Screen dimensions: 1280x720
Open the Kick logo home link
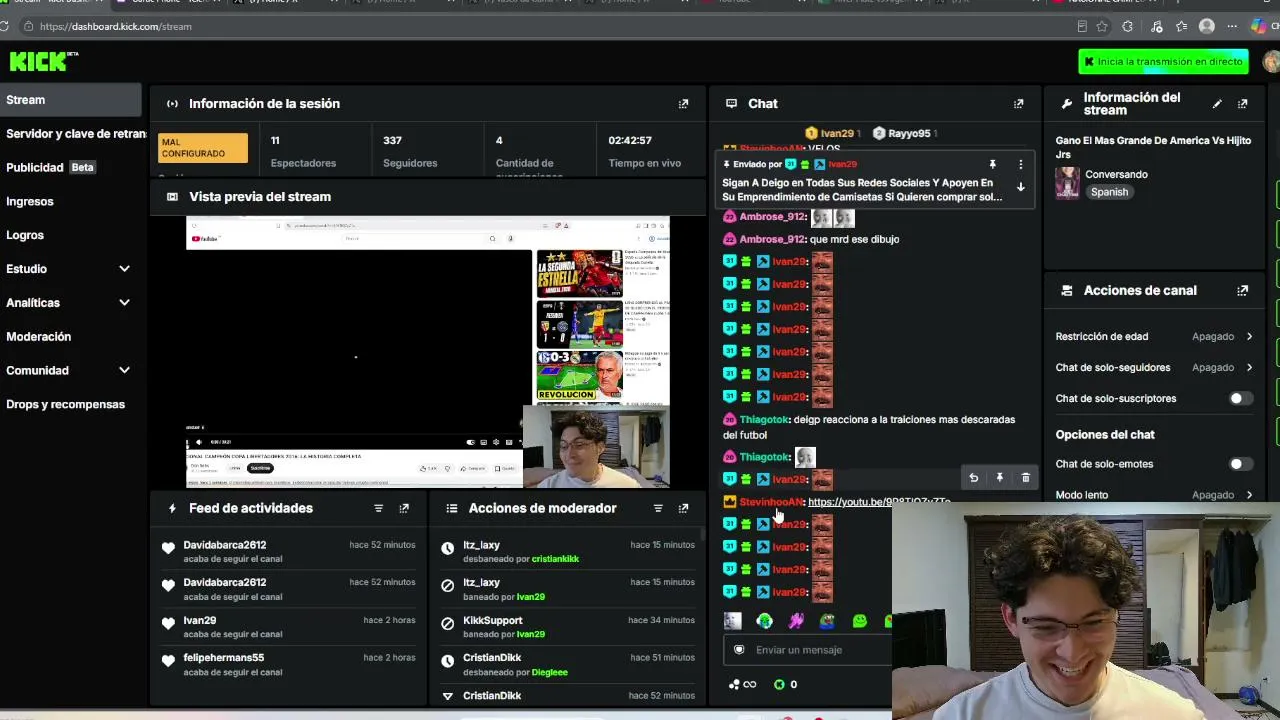(43, 61)
